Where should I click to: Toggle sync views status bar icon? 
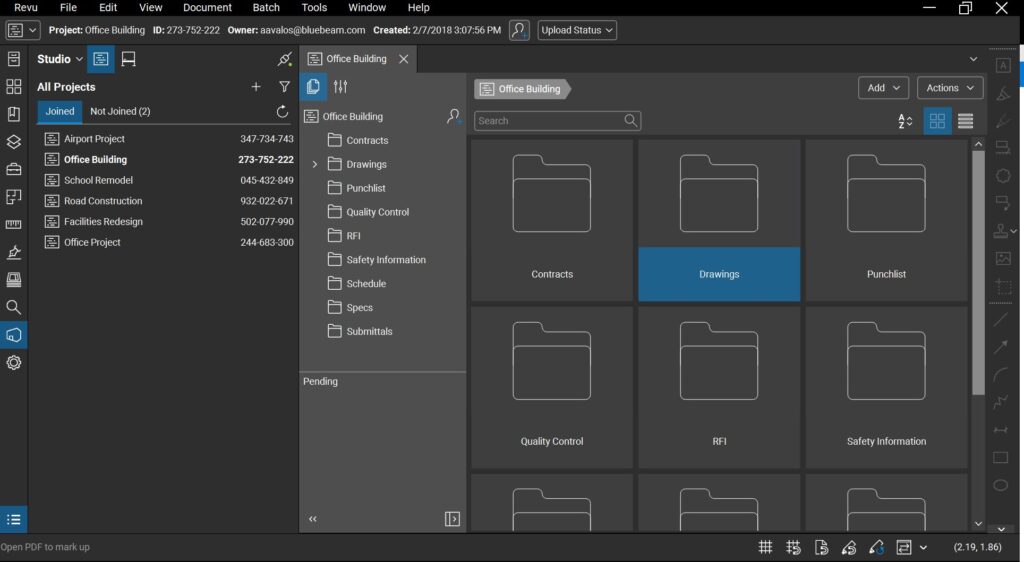tap(904, 548)
